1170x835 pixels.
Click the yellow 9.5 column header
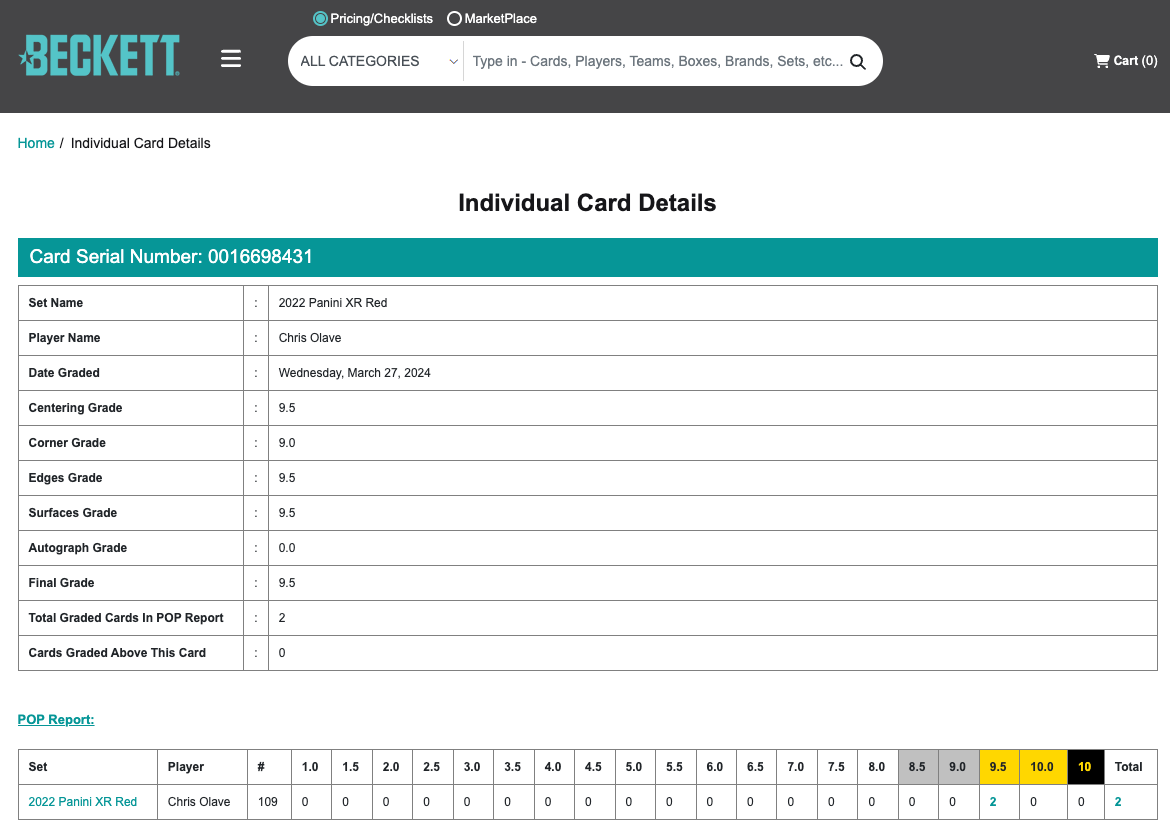click(x=998, y=767)
